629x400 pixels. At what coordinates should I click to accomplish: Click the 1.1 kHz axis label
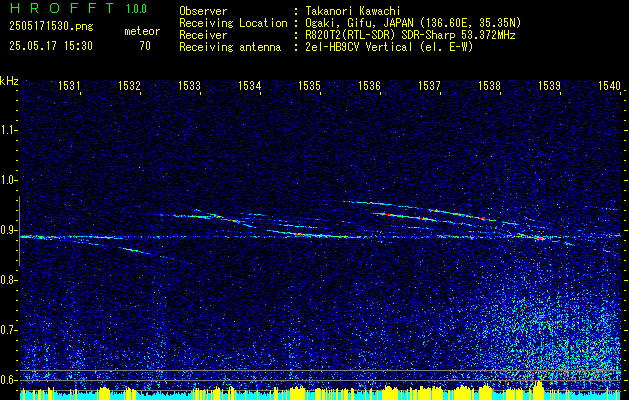[9, 130]
